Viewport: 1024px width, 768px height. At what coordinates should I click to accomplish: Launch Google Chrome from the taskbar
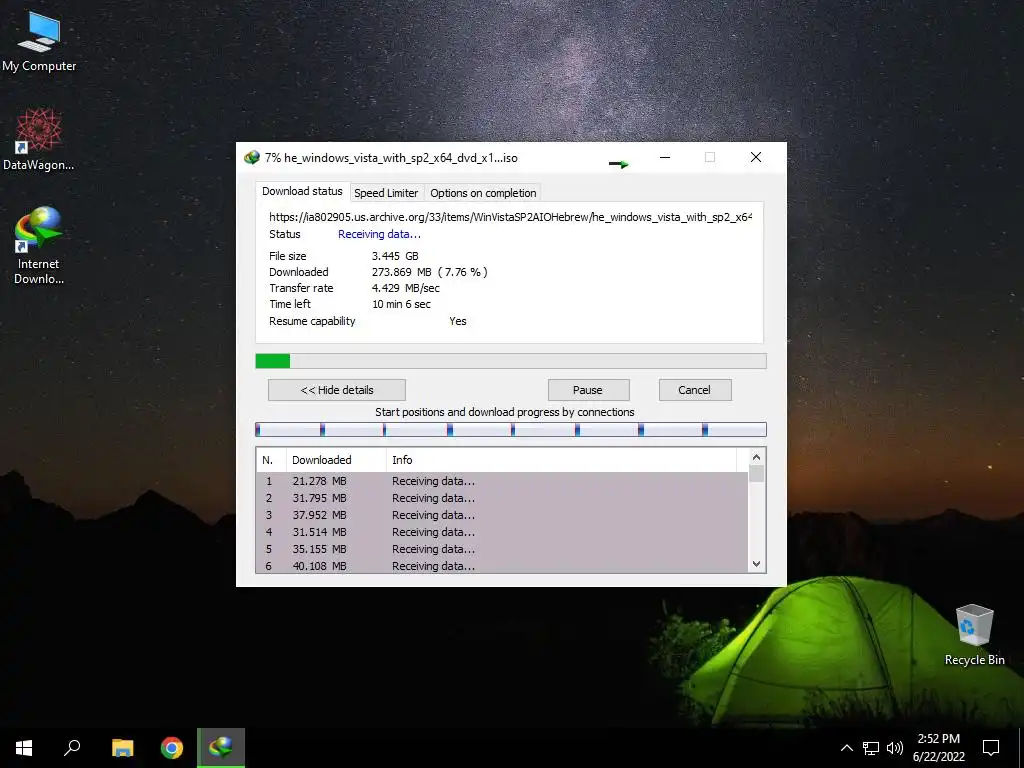point(172,748)
